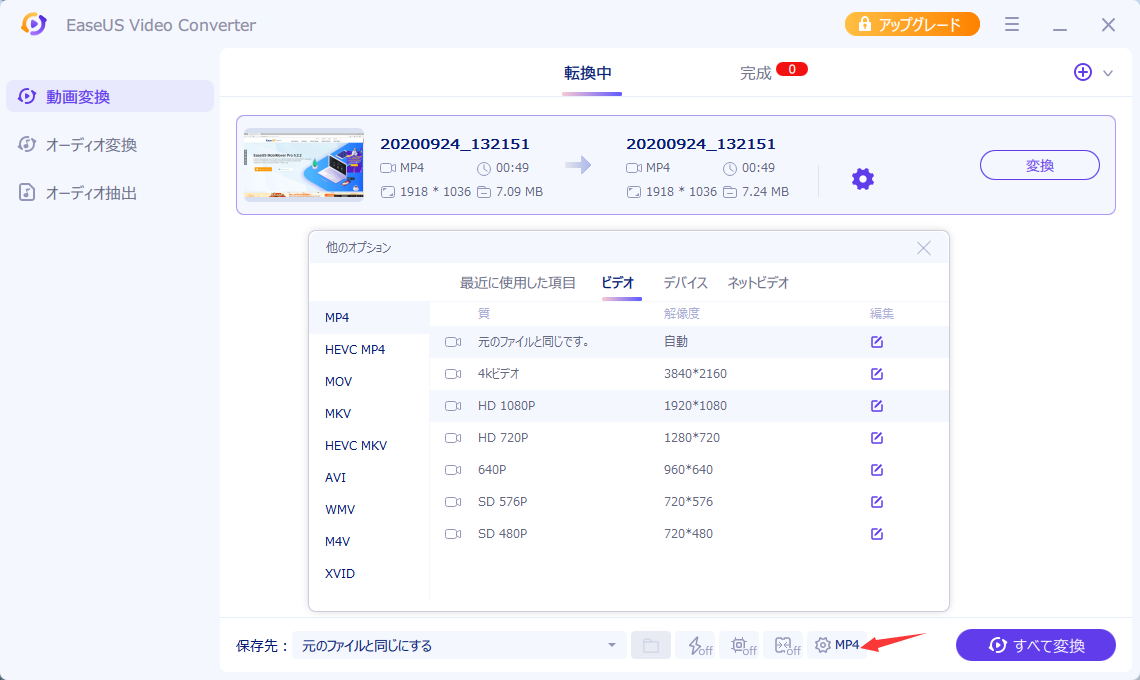Switch to the 転換中 tab
Viewport: 1140px width, 680px height.
pos(587,73)
